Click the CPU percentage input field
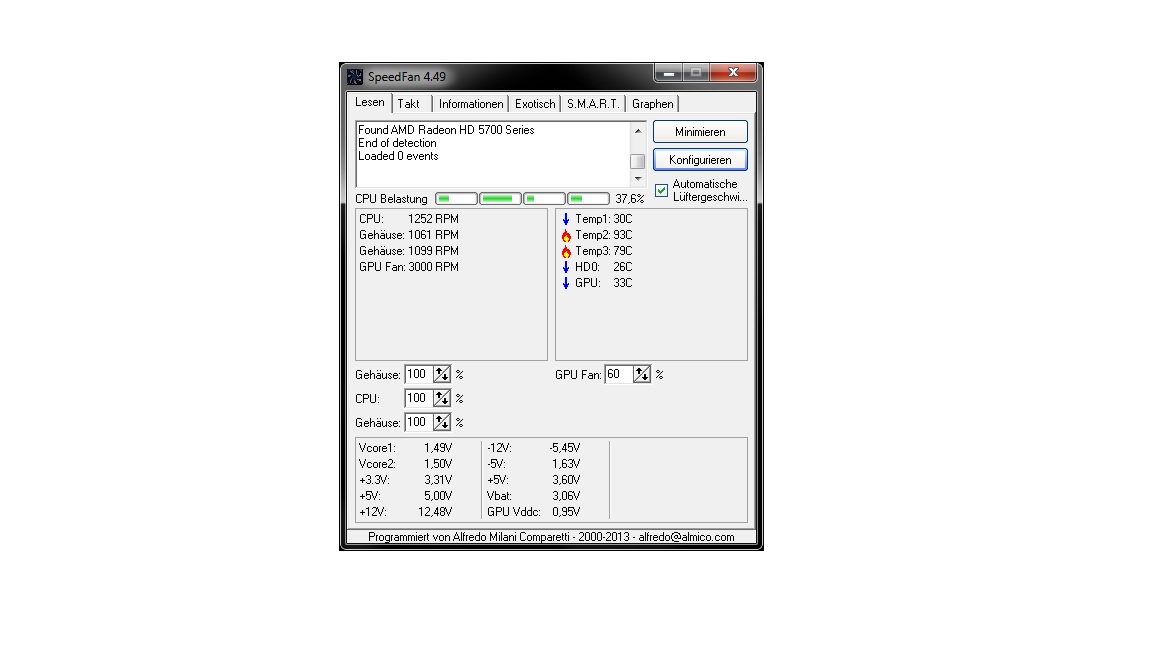This screenshot has height=648, width=1152. (x=419, y=398)
